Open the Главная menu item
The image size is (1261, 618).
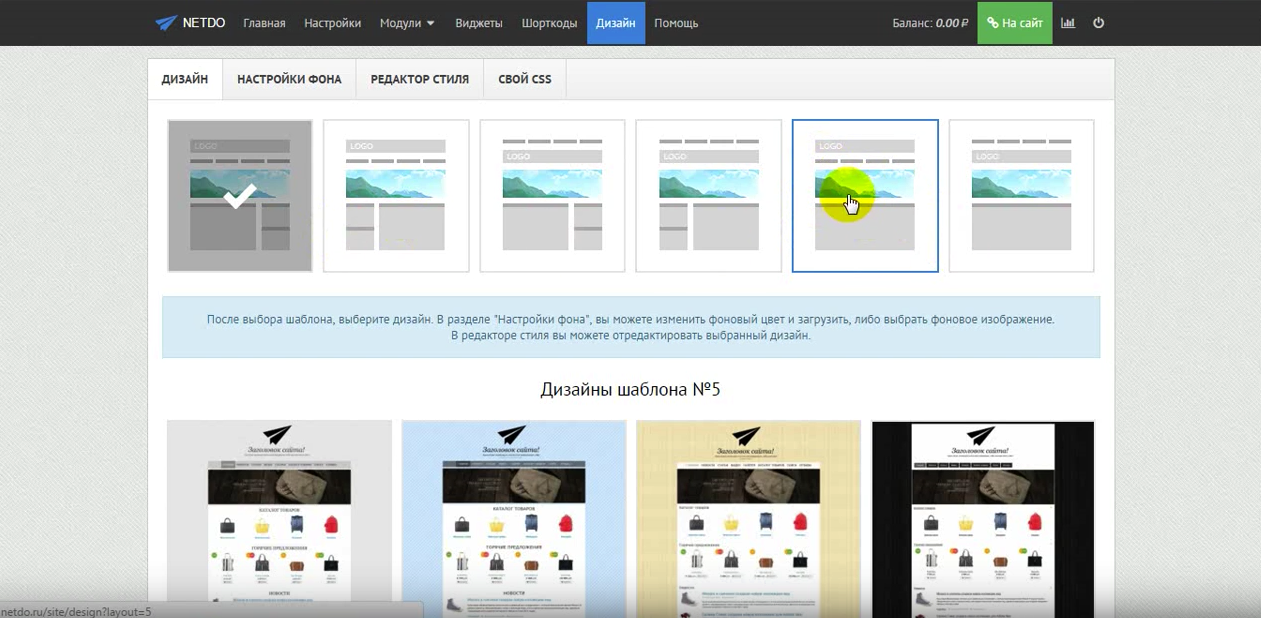tap(264, 23)
